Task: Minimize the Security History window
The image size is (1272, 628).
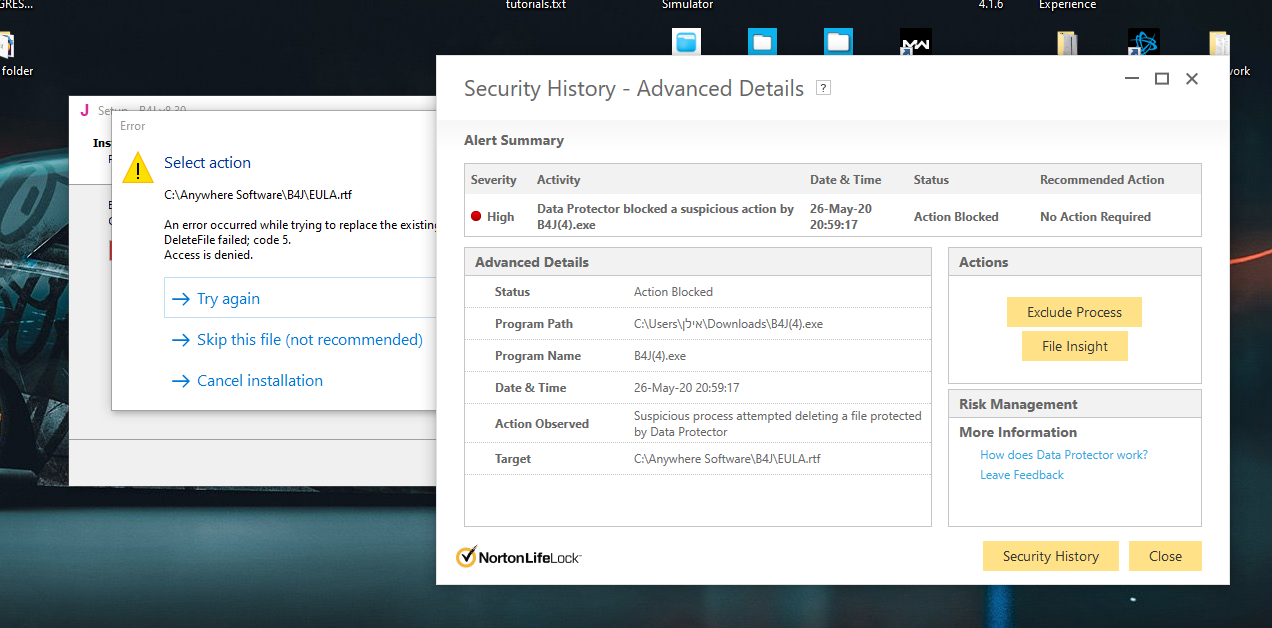Action: 1132,78
